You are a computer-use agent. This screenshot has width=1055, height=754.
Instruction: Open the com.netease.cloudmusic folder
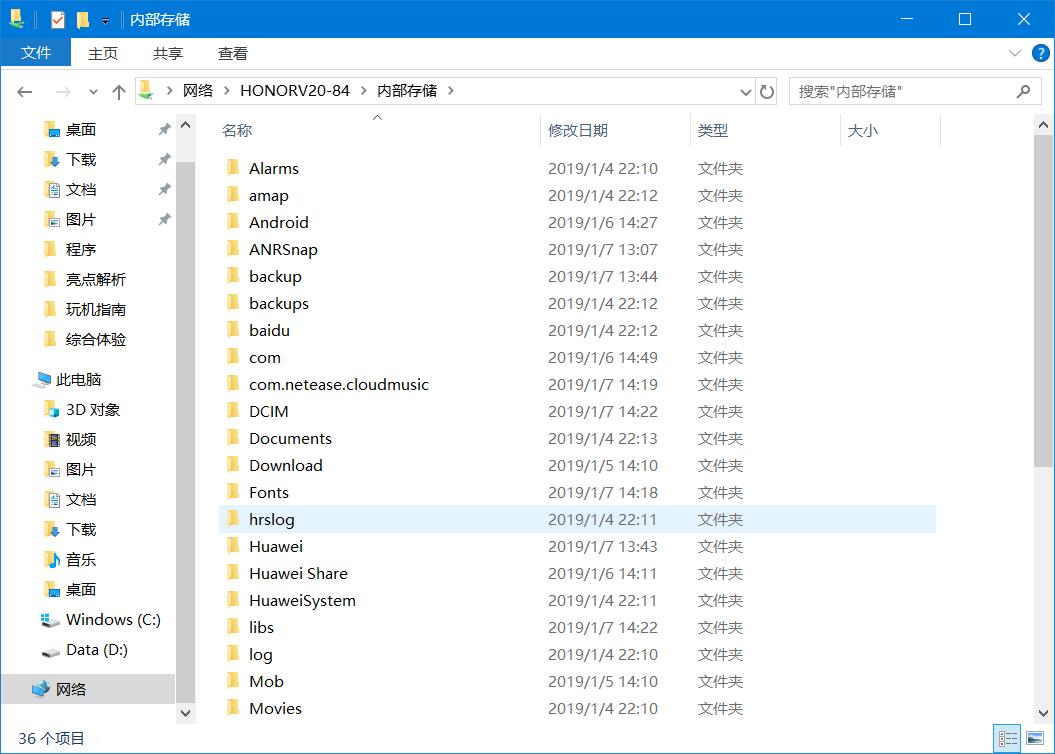point(340,384)
